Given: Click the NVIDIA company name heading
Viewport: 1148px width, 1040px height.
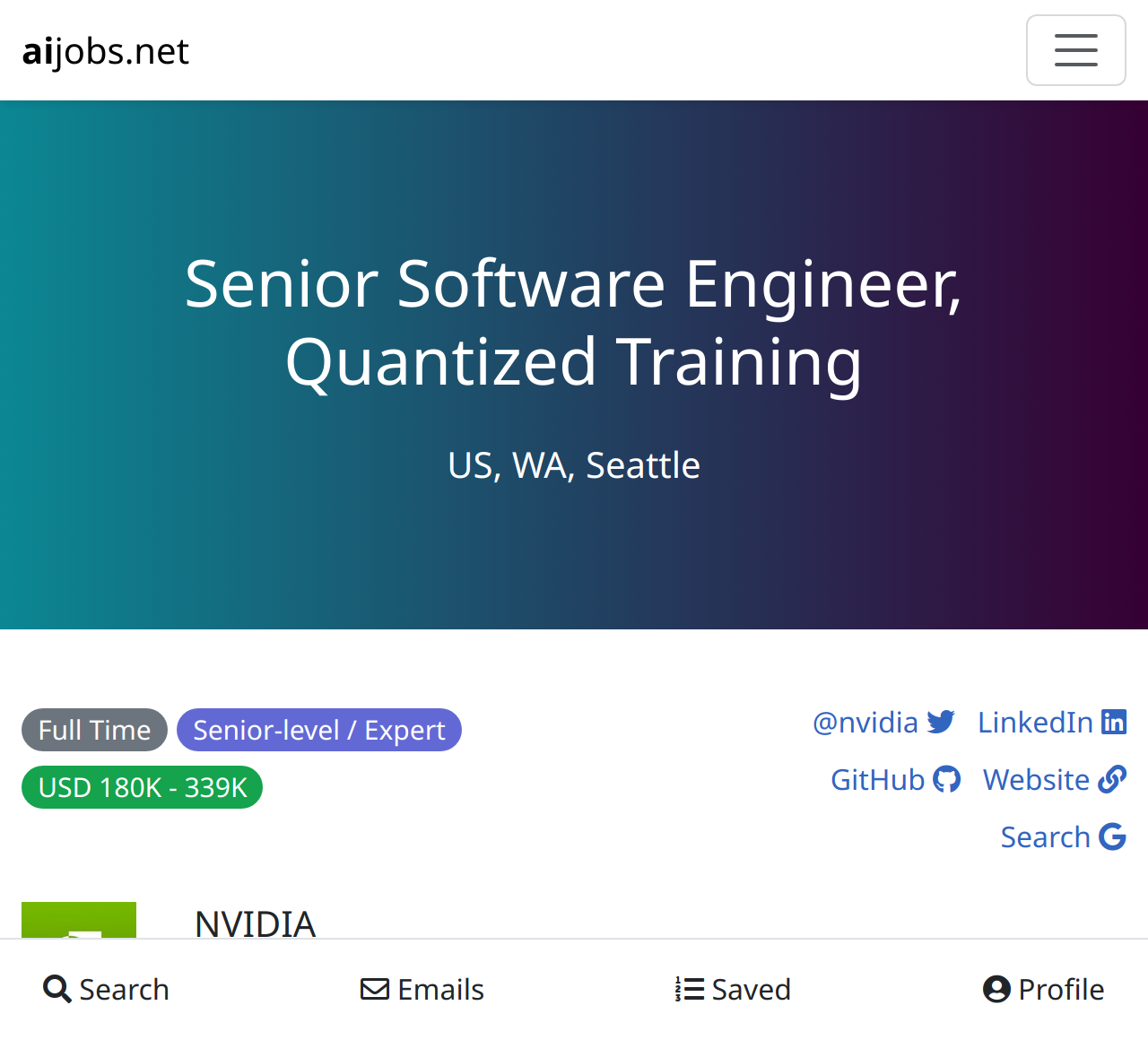Looking at the screenshot, I should pos(256,923).
